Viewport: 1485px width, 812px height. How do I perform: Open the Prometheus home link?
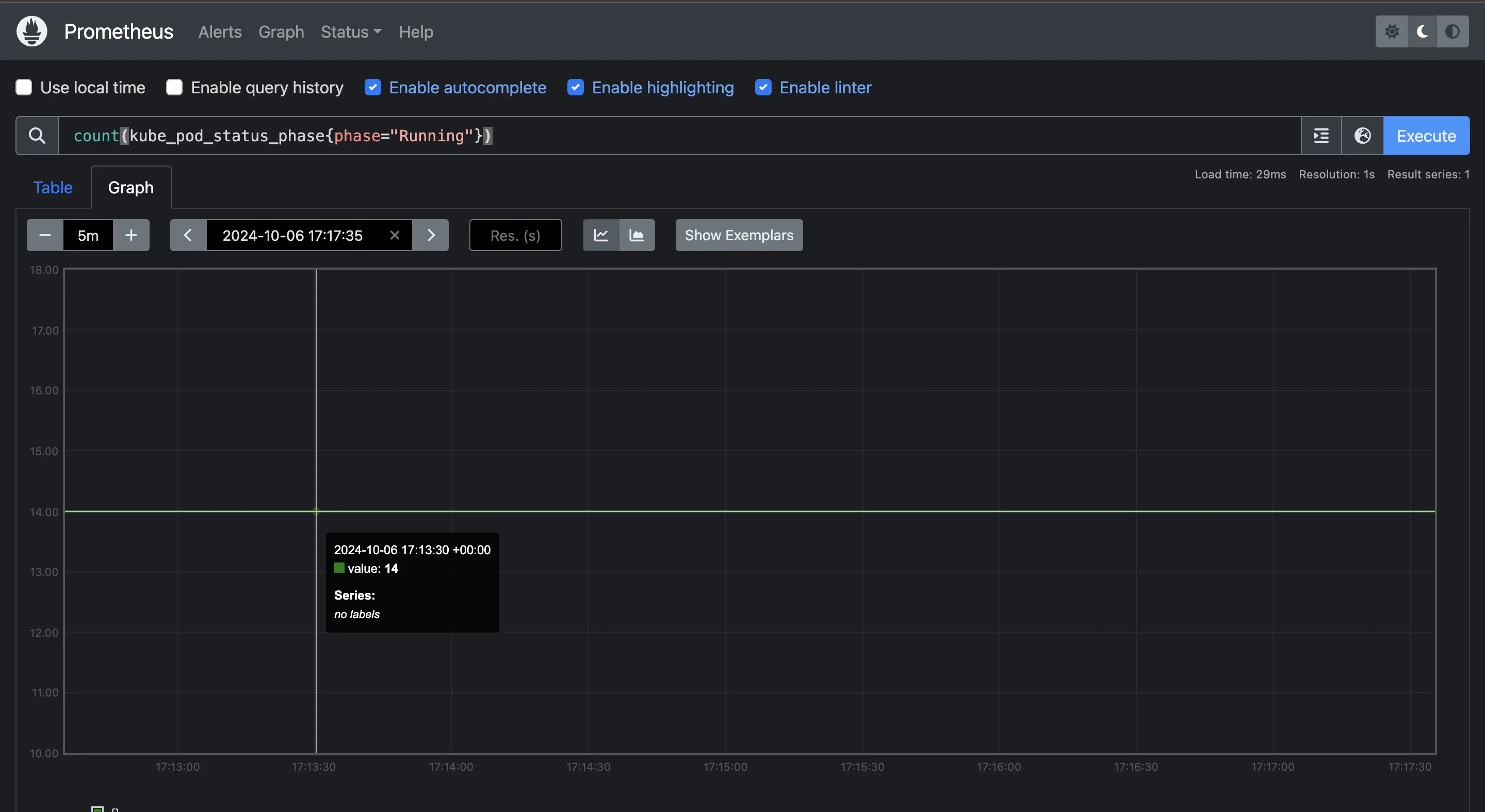118,31
